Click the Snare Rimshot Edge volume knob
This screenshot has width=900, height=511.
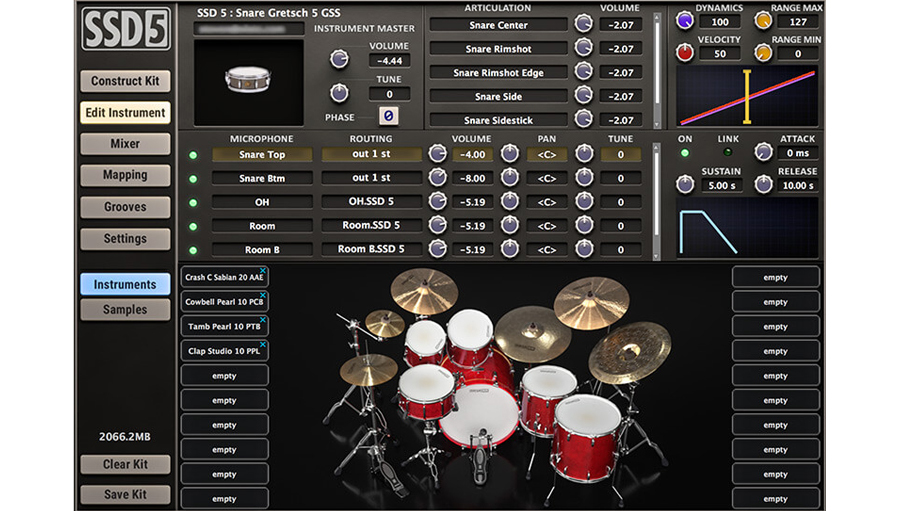tap(584, 71)
